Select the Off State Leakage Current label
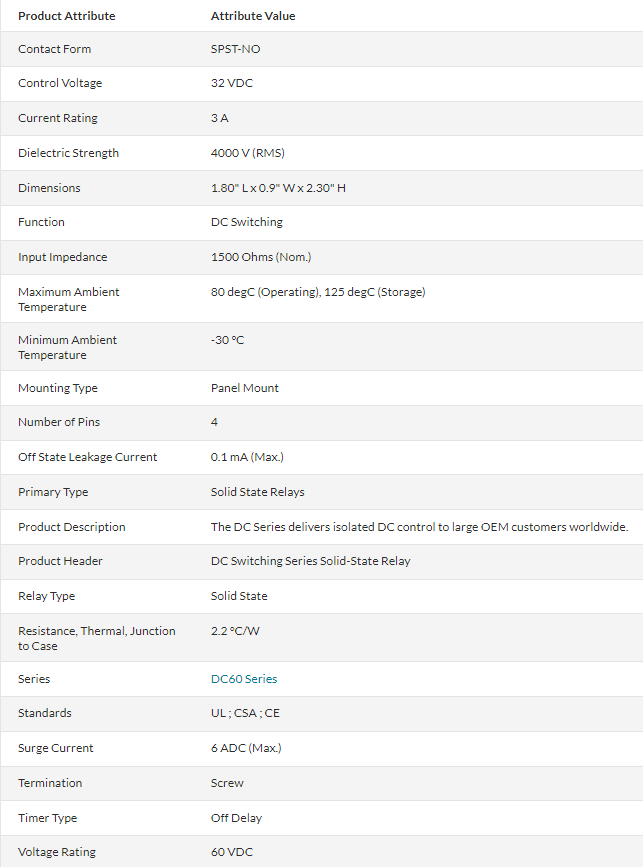 (x=87, y=457)
